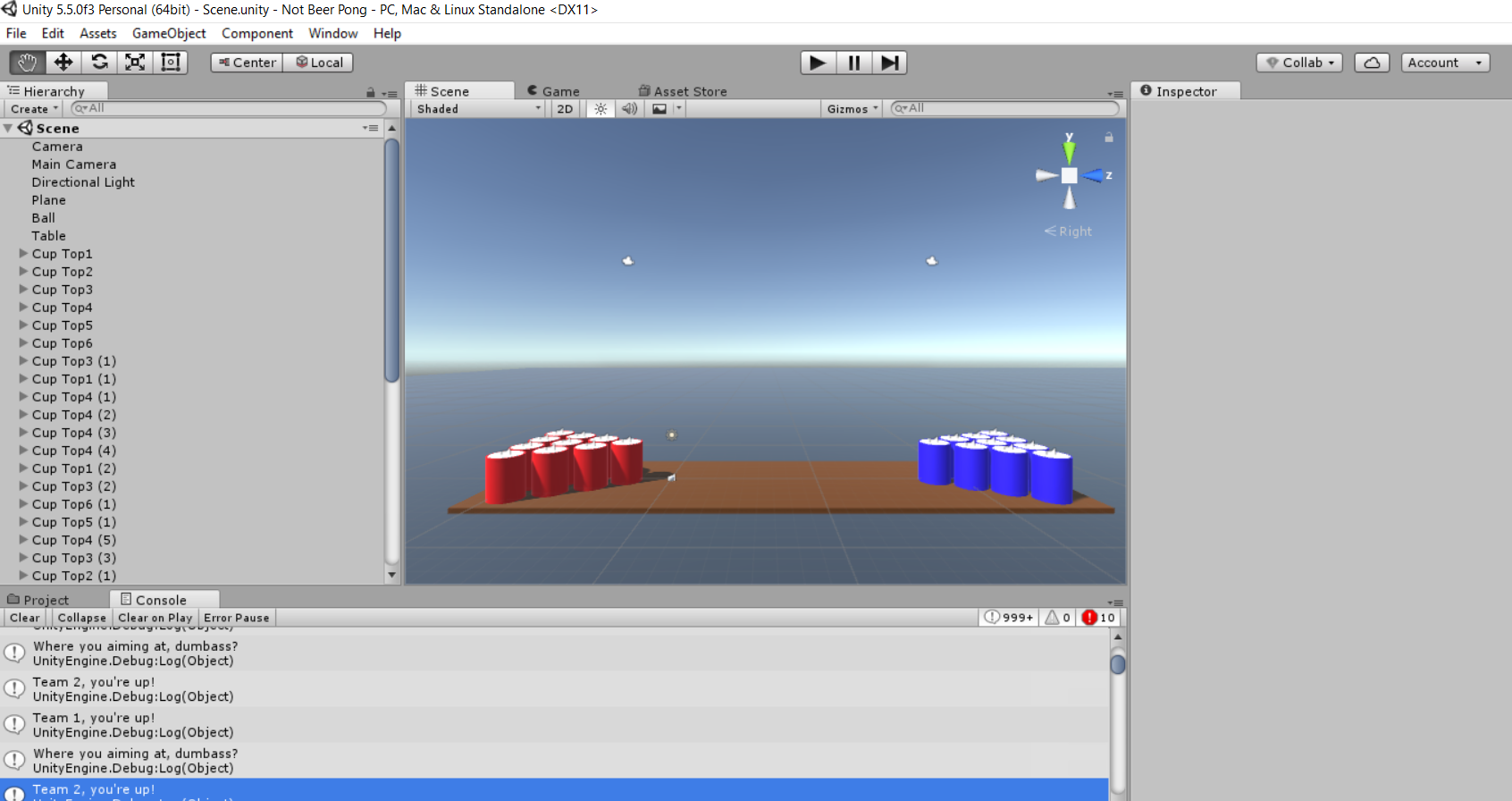This screenshot has height=801, width=1512.
Task: Select the highlighted 'Team 2, you're up!' log
Action: [x=554, y=790]
